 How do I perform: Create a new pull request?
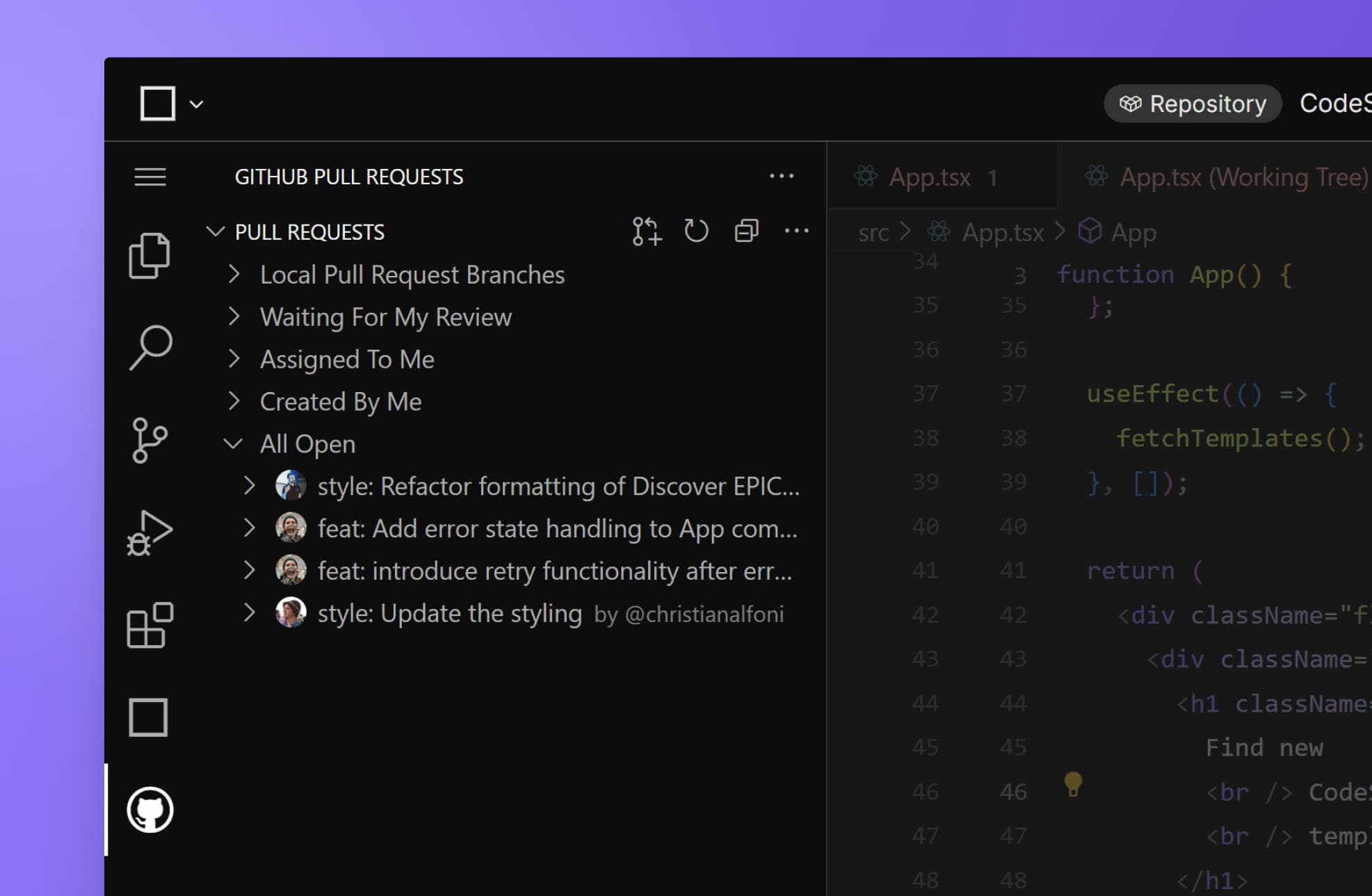tap(645, 231)
